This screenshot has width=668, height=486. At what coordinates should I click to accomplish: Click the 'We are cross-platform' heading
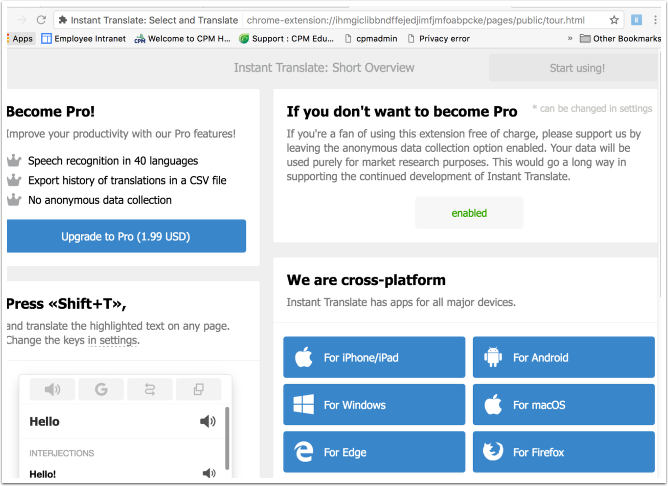(366, 280)
